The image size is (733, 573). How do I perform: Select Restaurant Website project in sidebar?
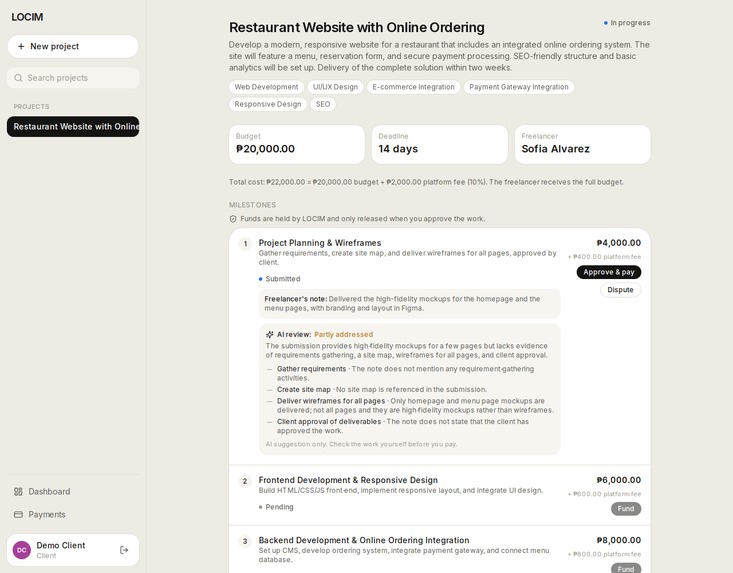(73, 127)
